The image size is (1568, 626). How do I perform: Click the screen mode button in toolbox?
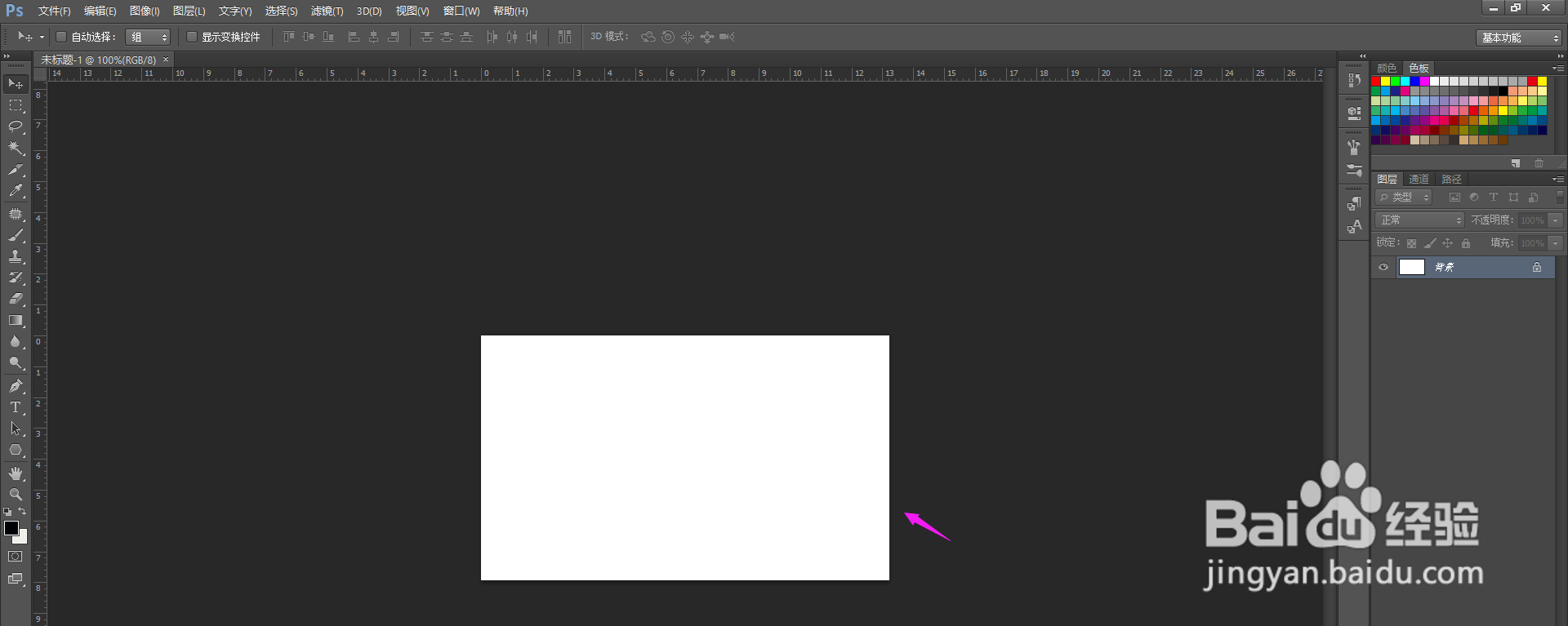[x=16, y=579]
